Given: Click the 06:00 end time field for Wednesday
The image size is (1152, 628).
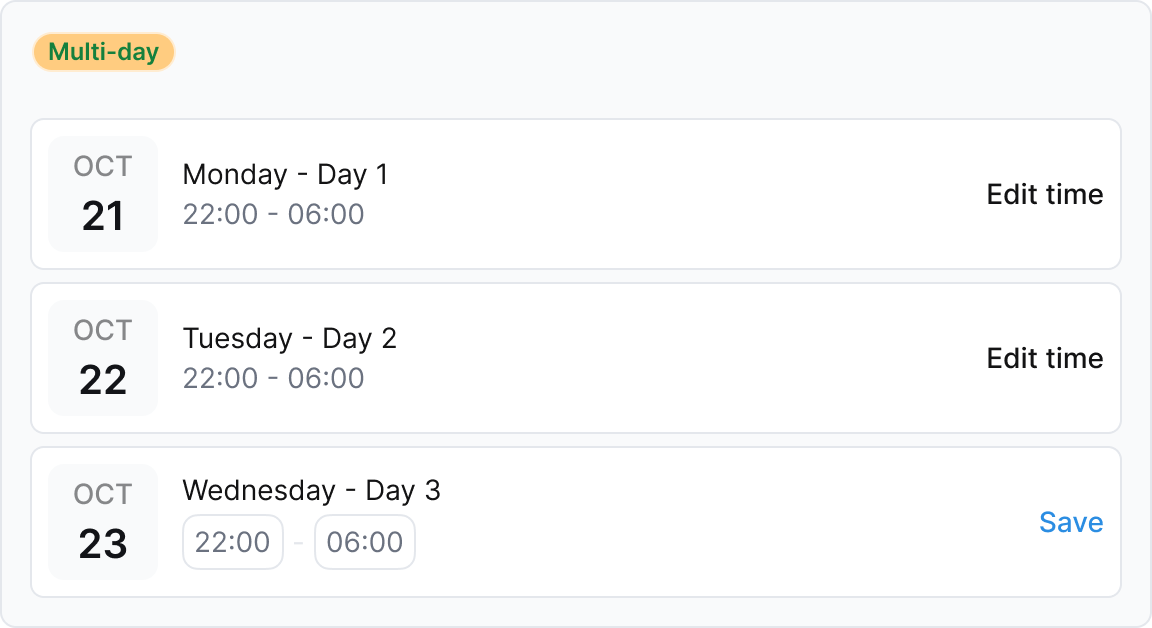Looking at the screenshot, I should pyautogui.click(x=365, y=541).
